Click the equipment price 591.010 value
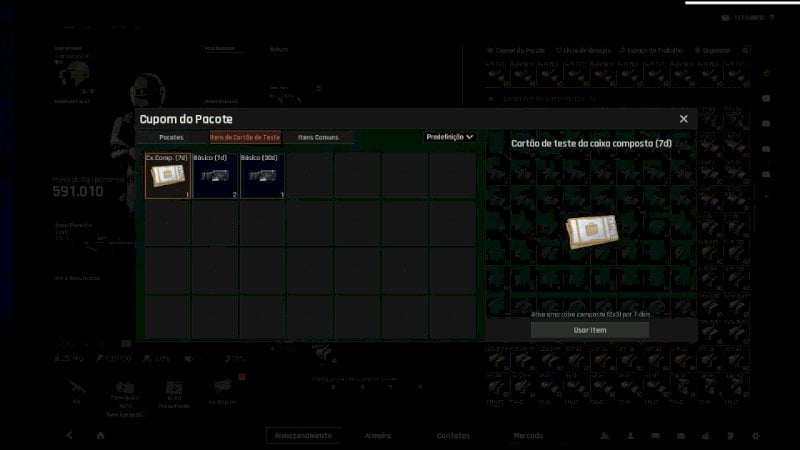This screenshot has height=450, width=800. [x=78, y=192]
